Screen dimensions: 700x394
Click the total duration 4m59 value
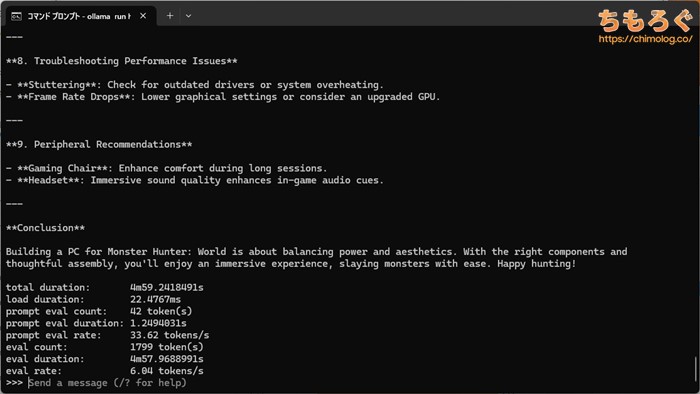click(x=167, y=287)
